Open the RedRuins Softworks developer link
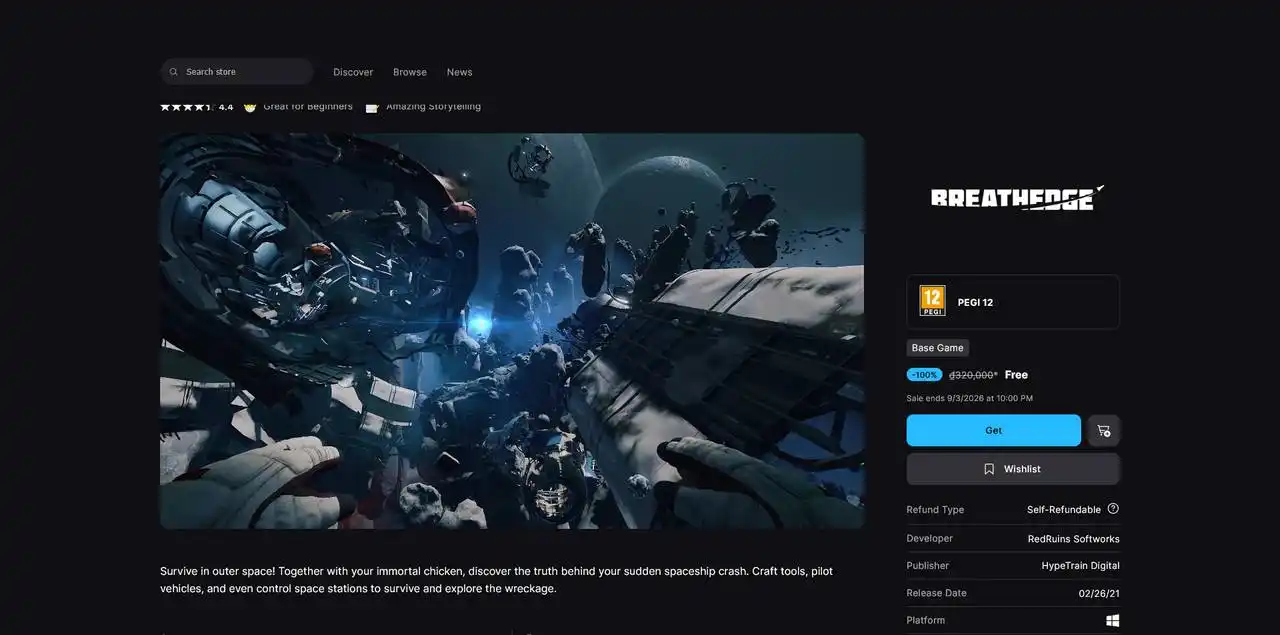The width and height of the screenshot is (1280, 635). [x=1074, y=539]
